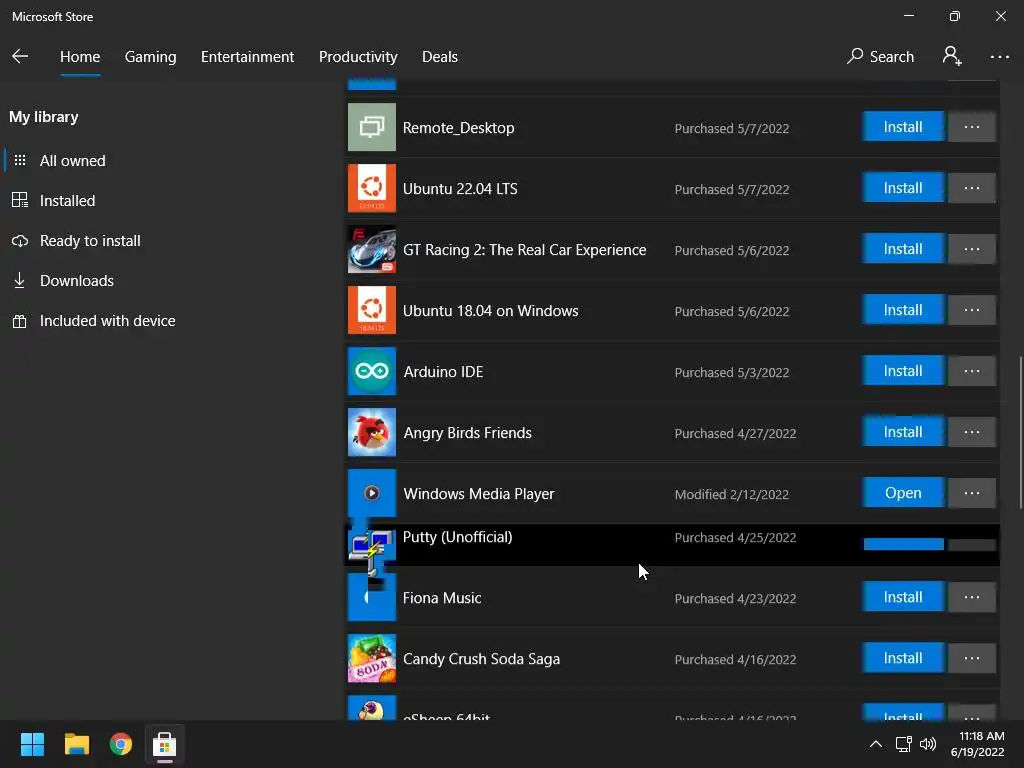Switch to the Productivity tab
The height and width of the screenshot is (768, 1024).
point(358,57)
